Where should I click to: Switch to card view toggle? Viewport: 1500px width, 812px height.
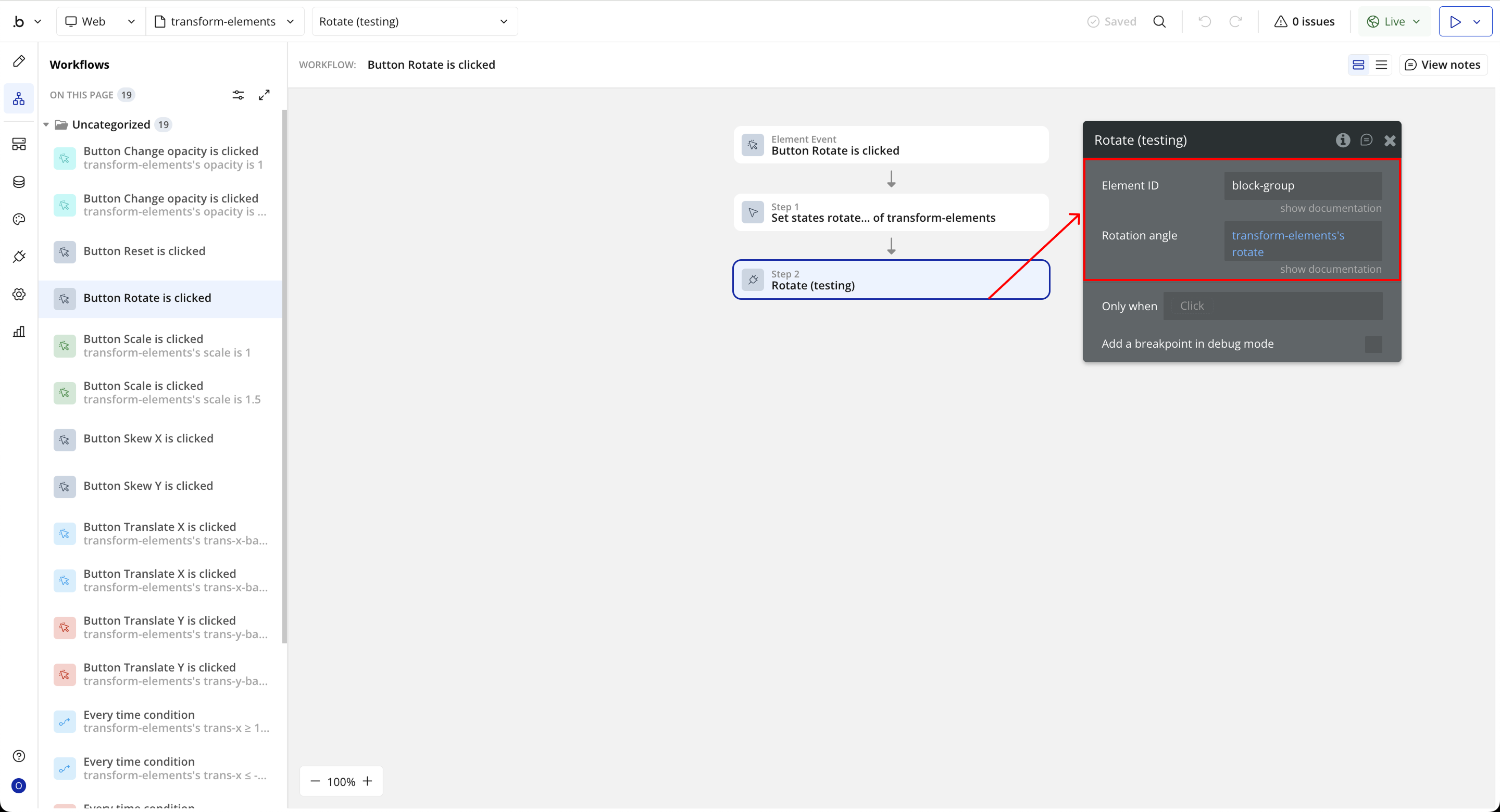(1358, 65)
